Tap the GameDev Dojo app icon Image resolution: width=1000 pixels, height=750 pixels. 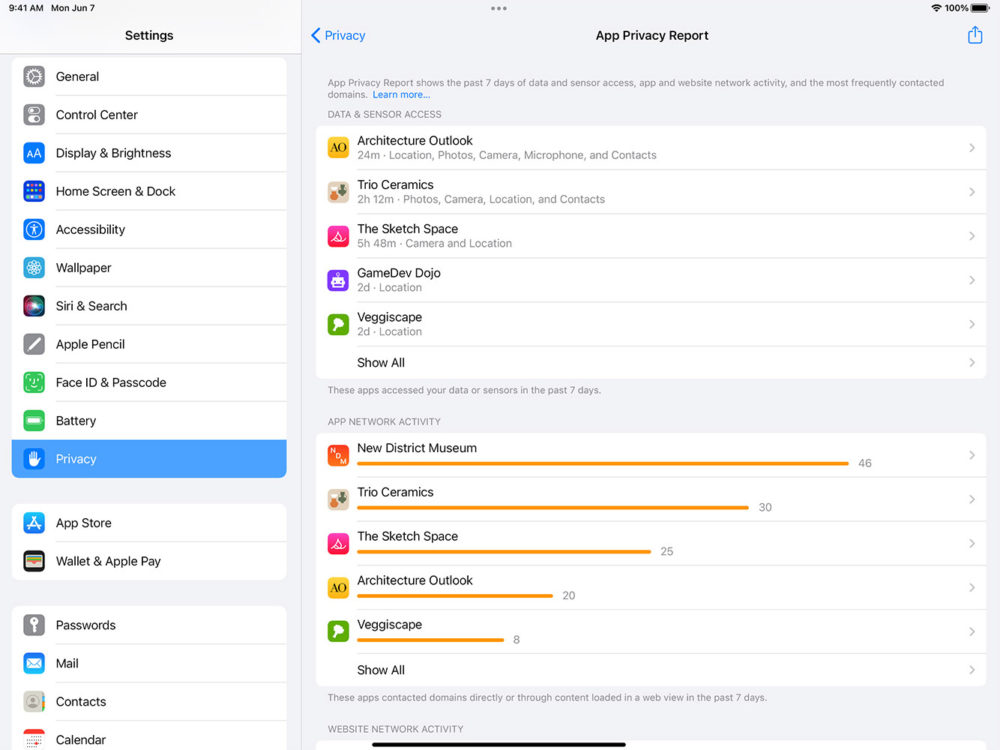click(x=338, y=280)
